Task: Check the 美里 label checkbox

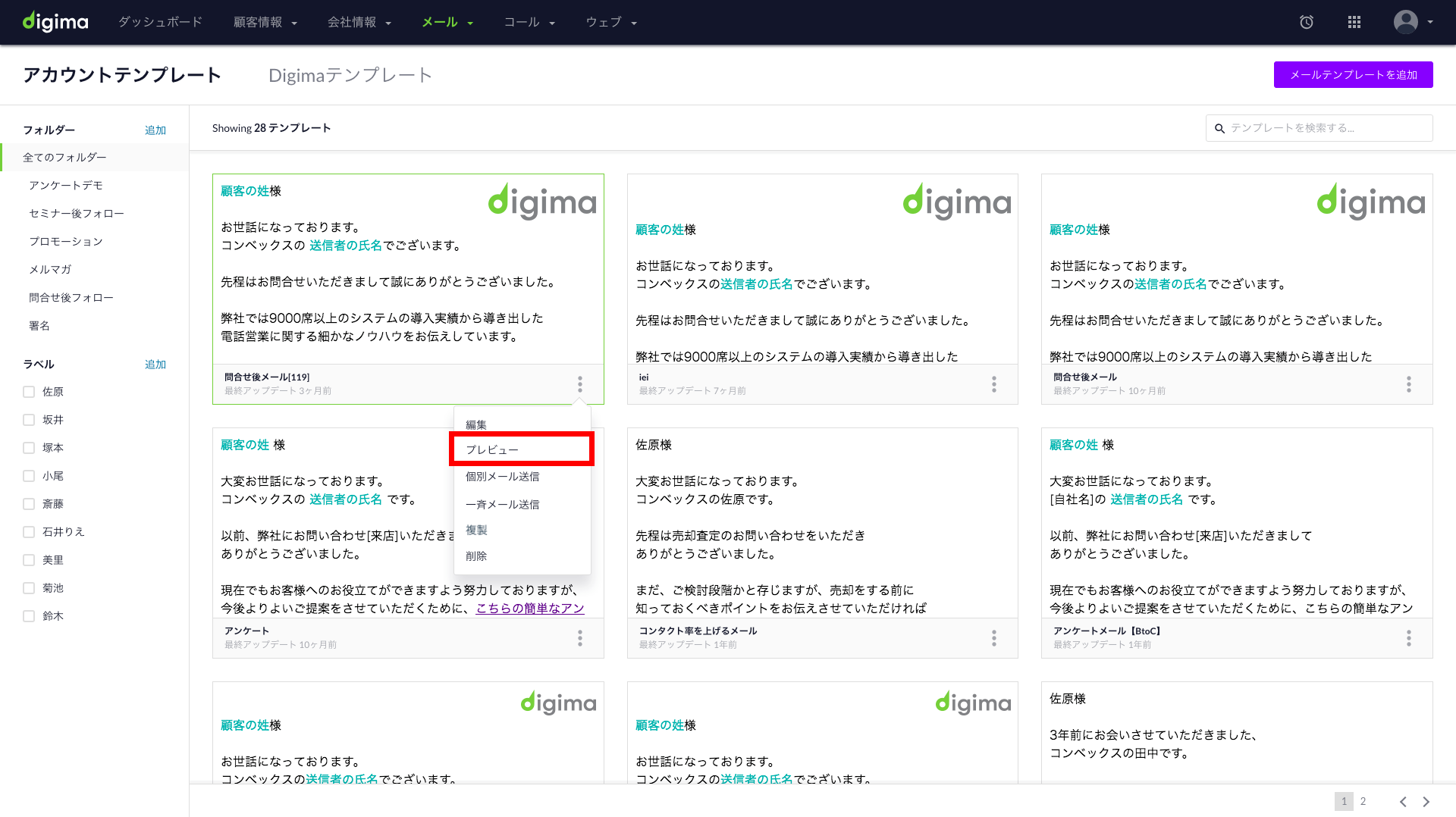Action: [x=29, y=560]
